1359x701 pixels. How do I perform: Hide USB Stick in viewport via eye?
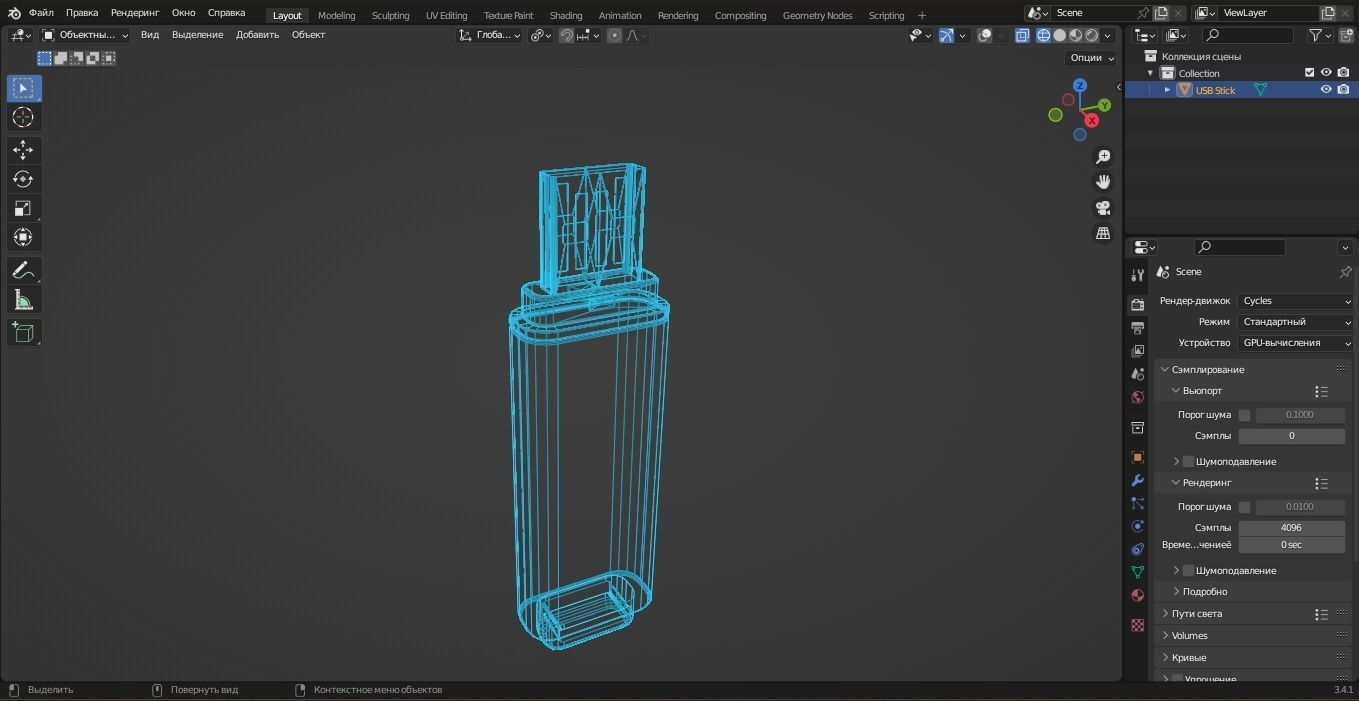click(1326, 90)
